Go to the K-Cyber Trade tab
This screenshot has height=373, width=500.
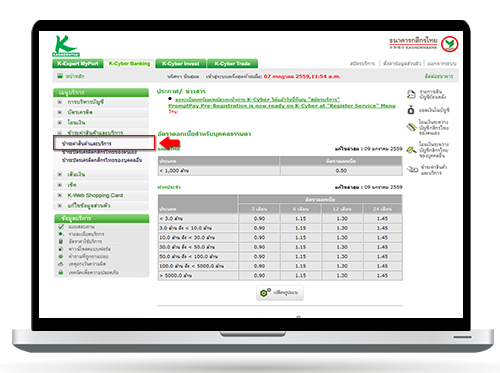232,63
